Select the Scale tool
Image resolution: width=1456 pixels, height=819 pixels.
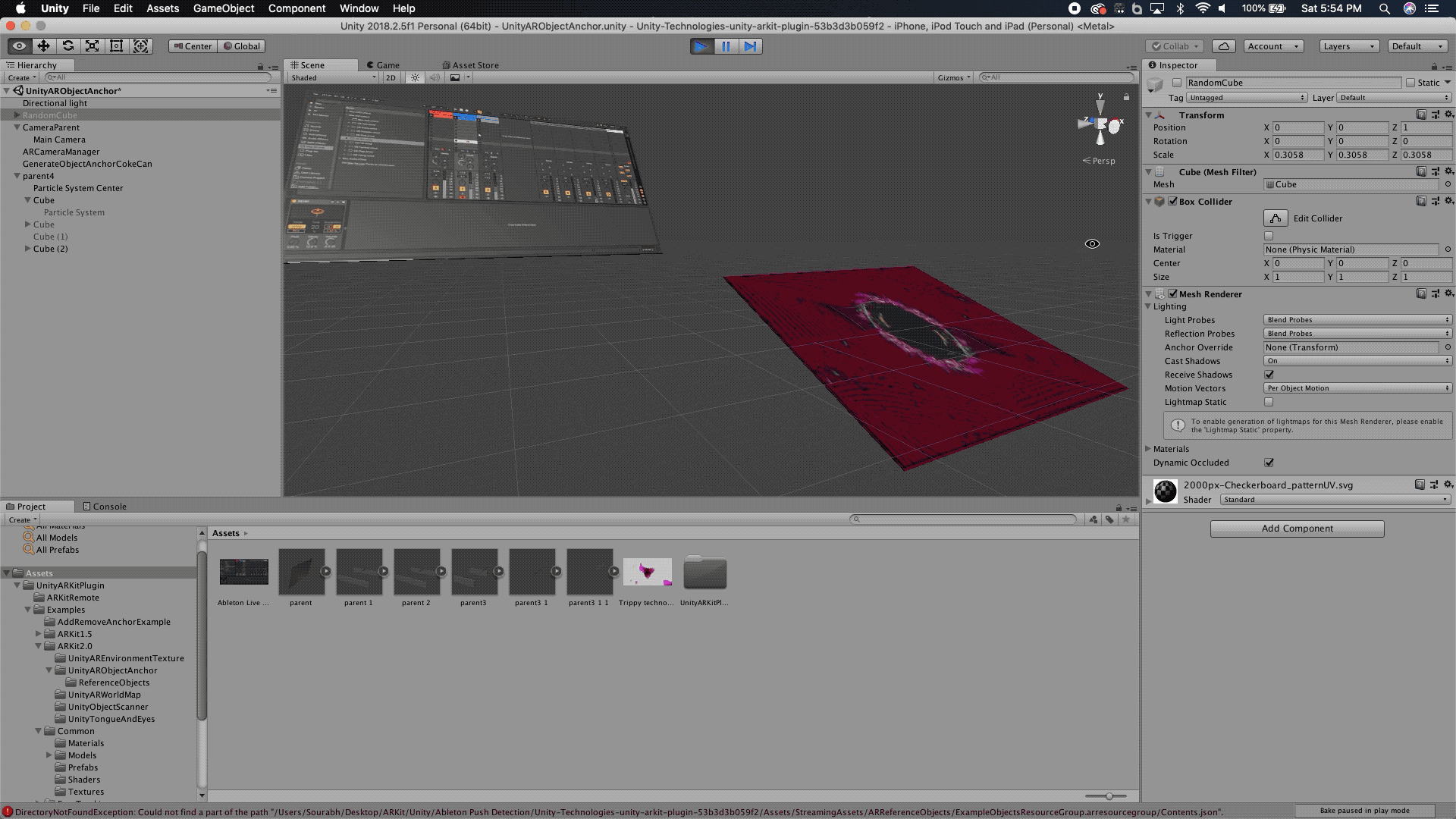(92, 46)
